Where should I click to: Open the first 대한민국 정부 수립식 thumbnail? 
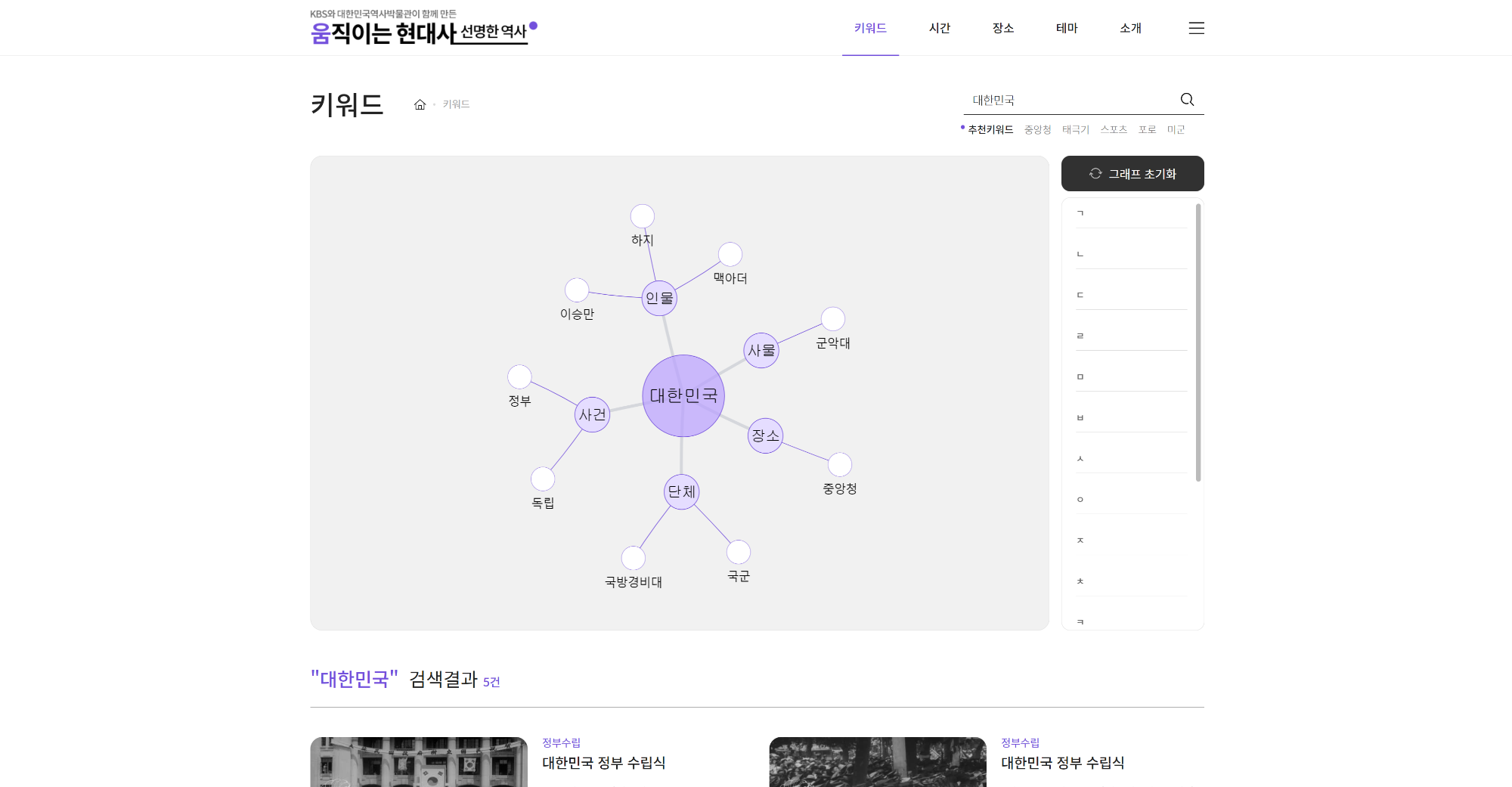(419, 762)
